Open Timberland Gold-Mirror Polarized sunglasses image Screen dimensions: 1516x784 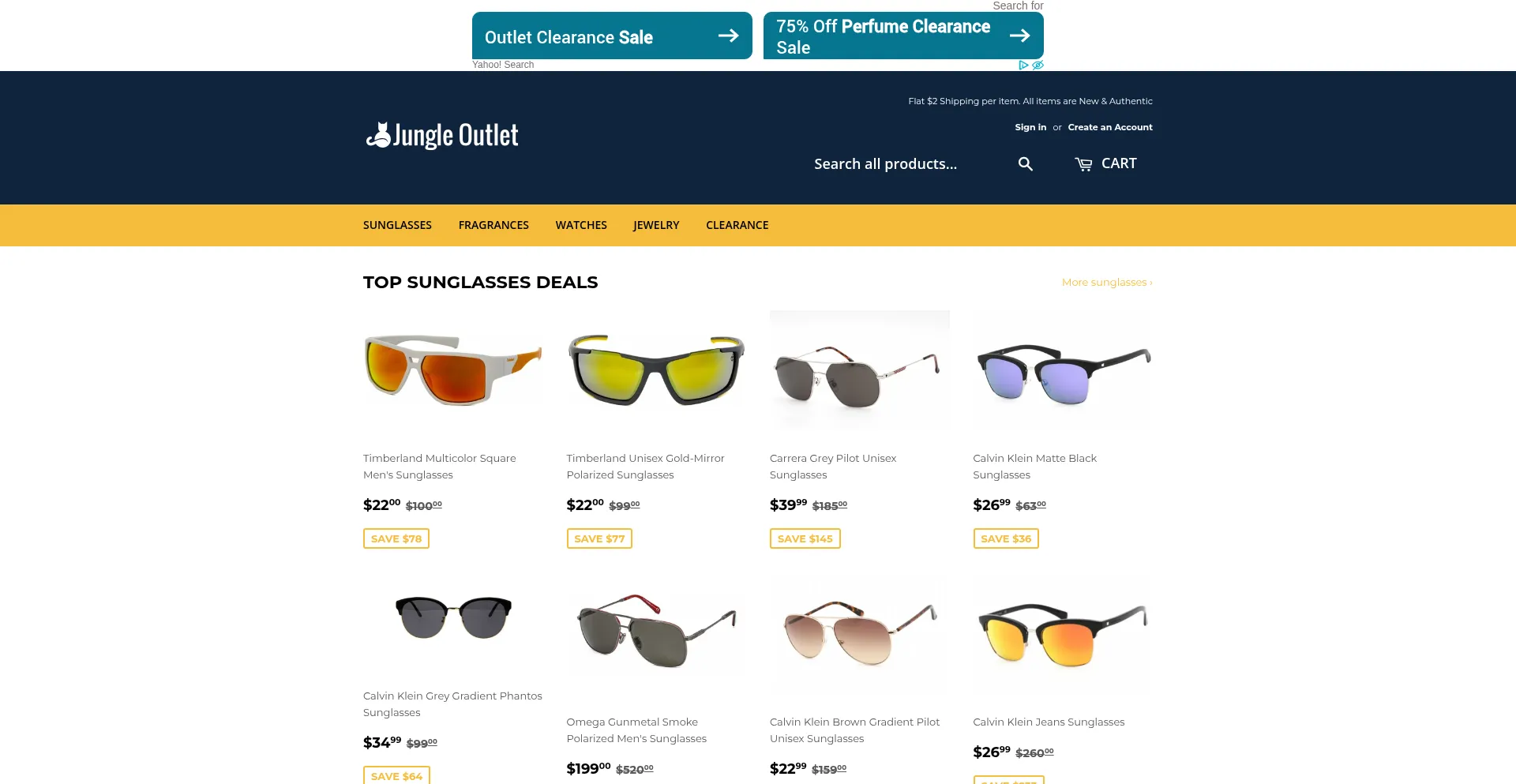[656, 369]
